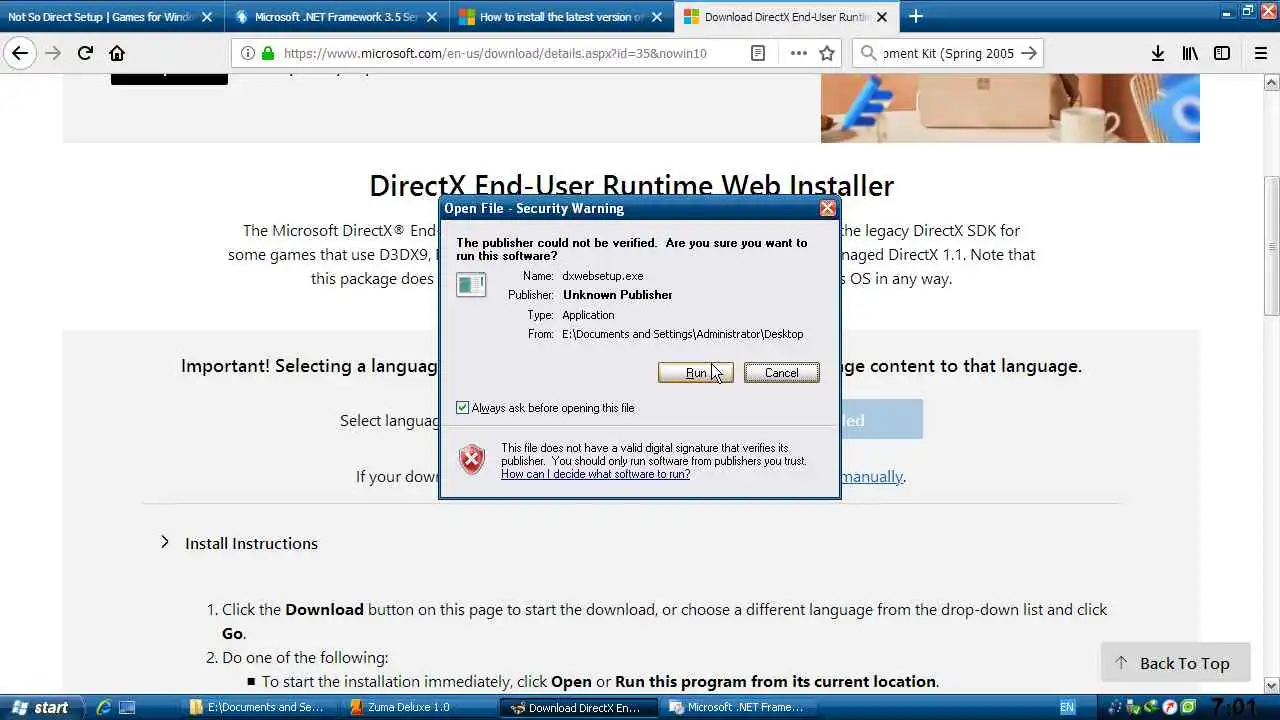Viewport: 1280px width, 720px height.
Task: Click the DirectX End-User Runtime Web Installer heading
Action: [x=631, y=186]
